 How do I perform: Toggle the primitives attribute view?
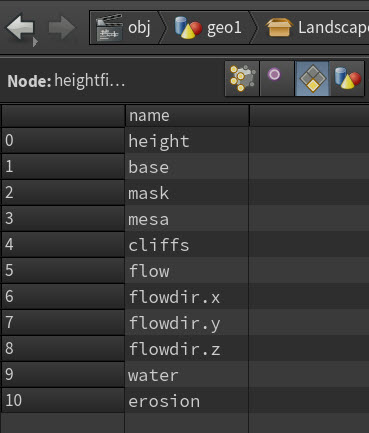[312, 79]
